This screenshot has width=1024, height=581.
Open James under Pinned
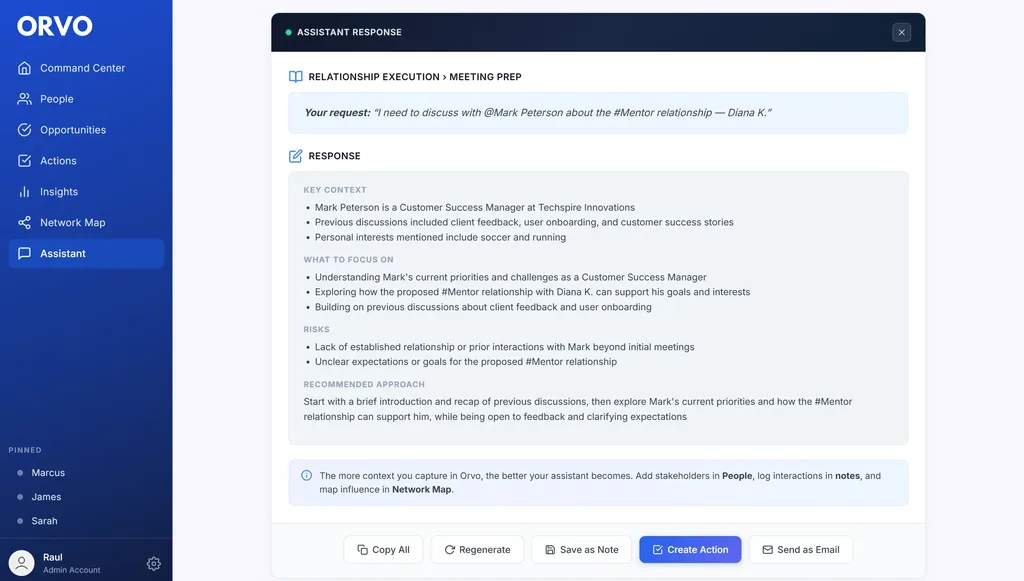click(x=44, y=496)
